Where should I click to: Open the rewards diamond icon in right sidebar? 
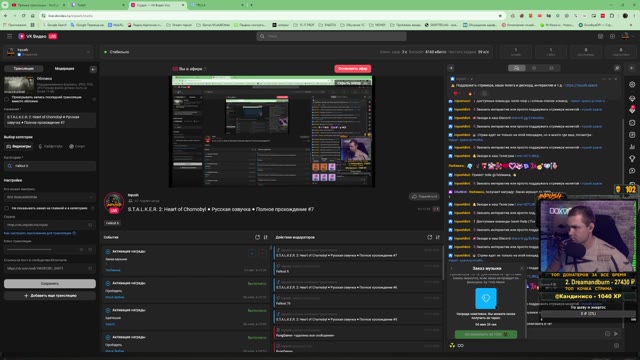(632, 99)
